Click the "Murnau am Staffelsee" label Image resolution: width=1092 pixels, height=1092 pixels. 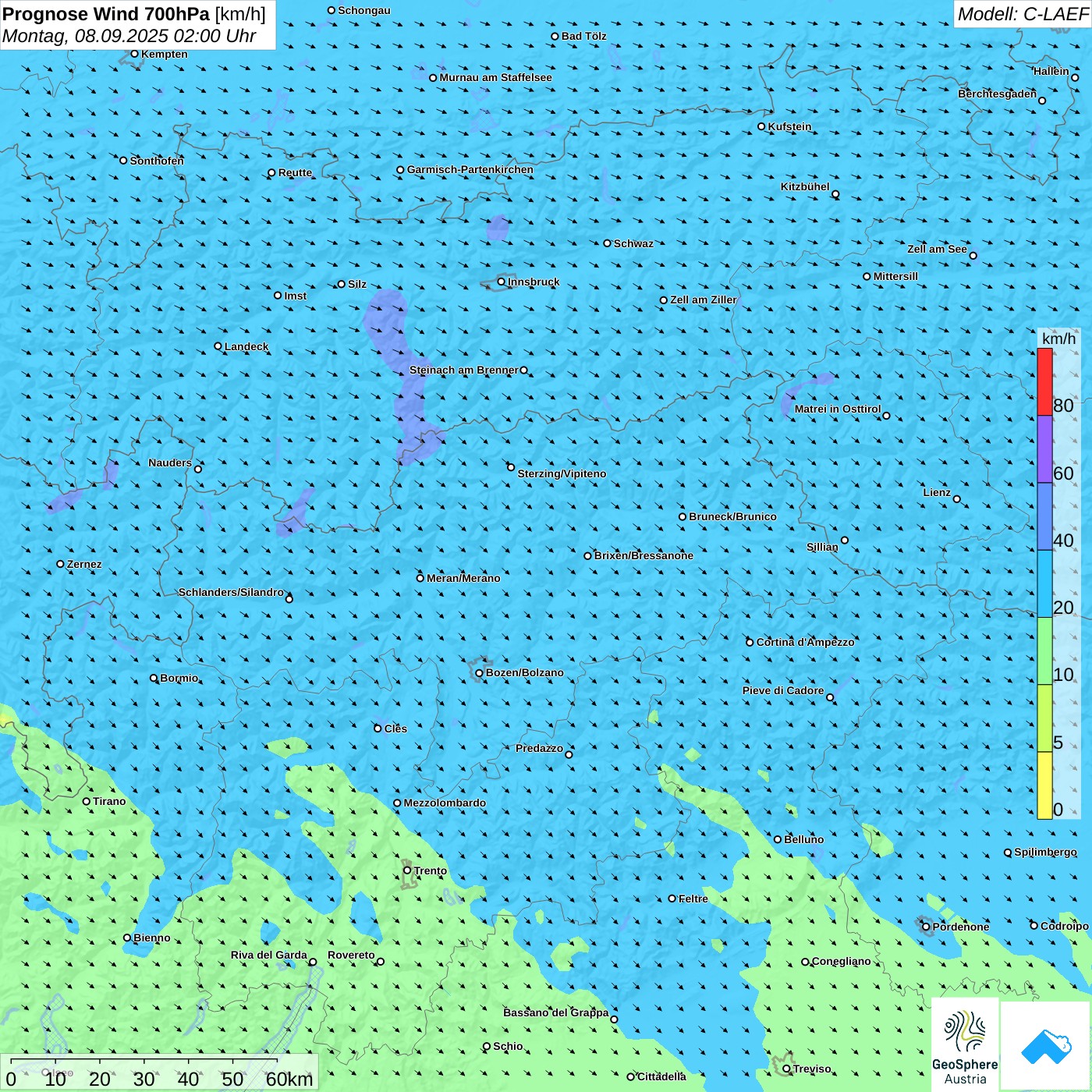[x=495, y=77]
